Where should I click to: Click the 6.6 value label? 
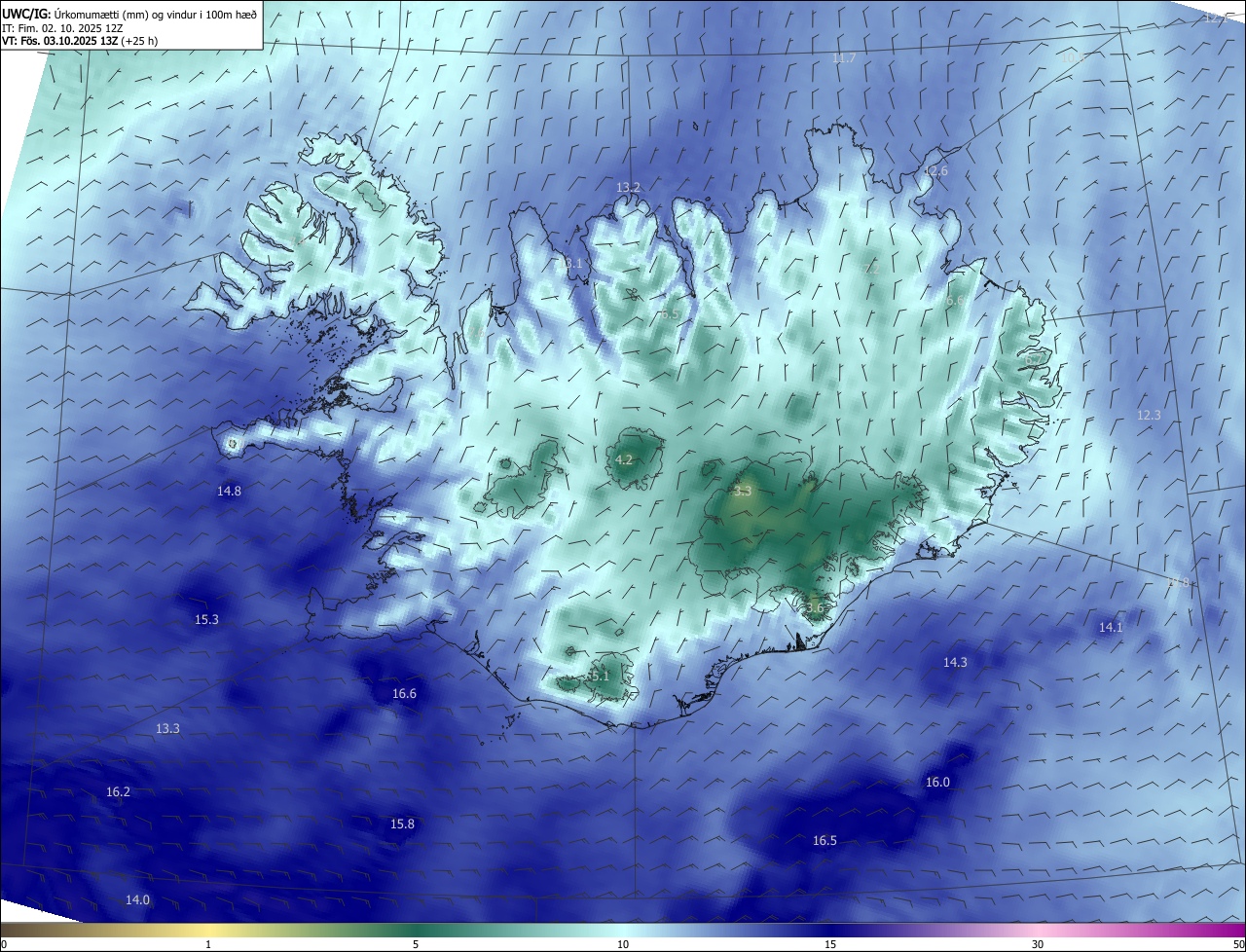tap(954, 302)
